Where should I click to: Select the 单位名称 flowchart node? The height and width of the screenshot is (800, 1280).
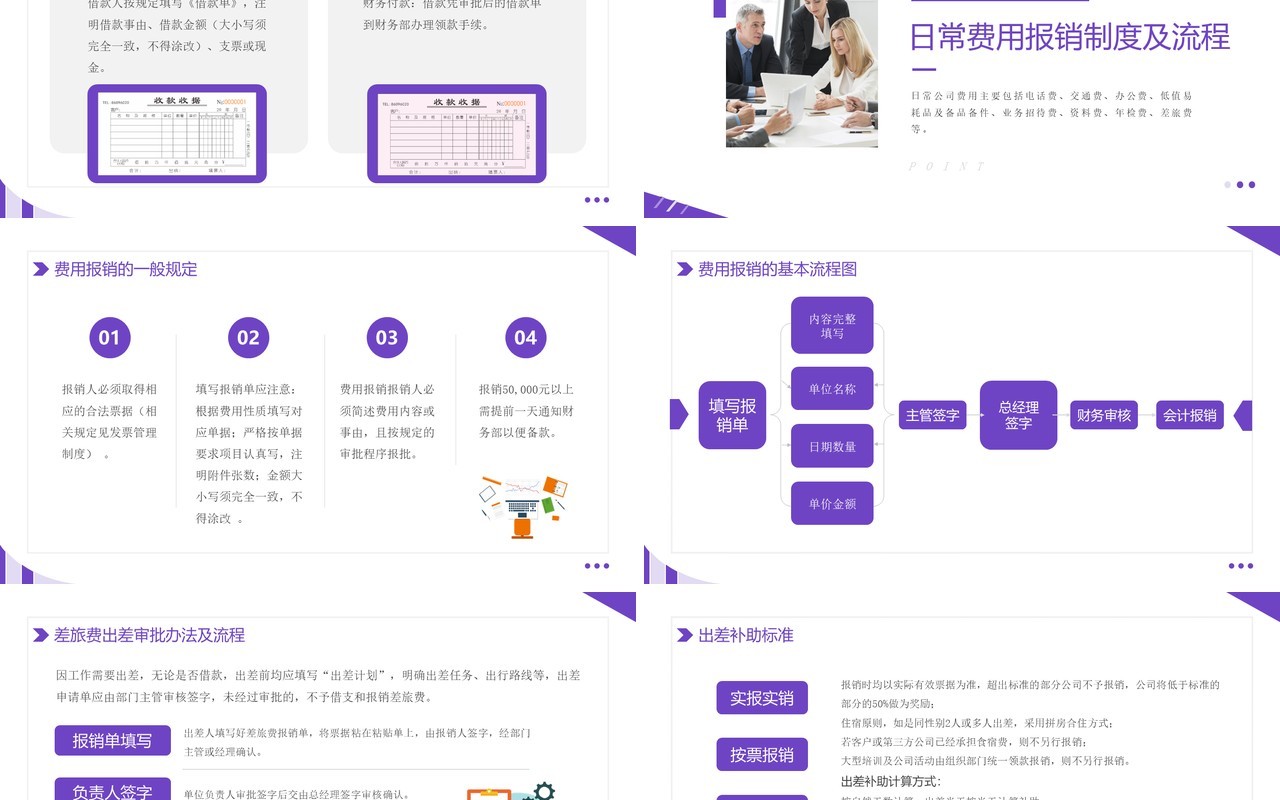click(x=832, y=389)
